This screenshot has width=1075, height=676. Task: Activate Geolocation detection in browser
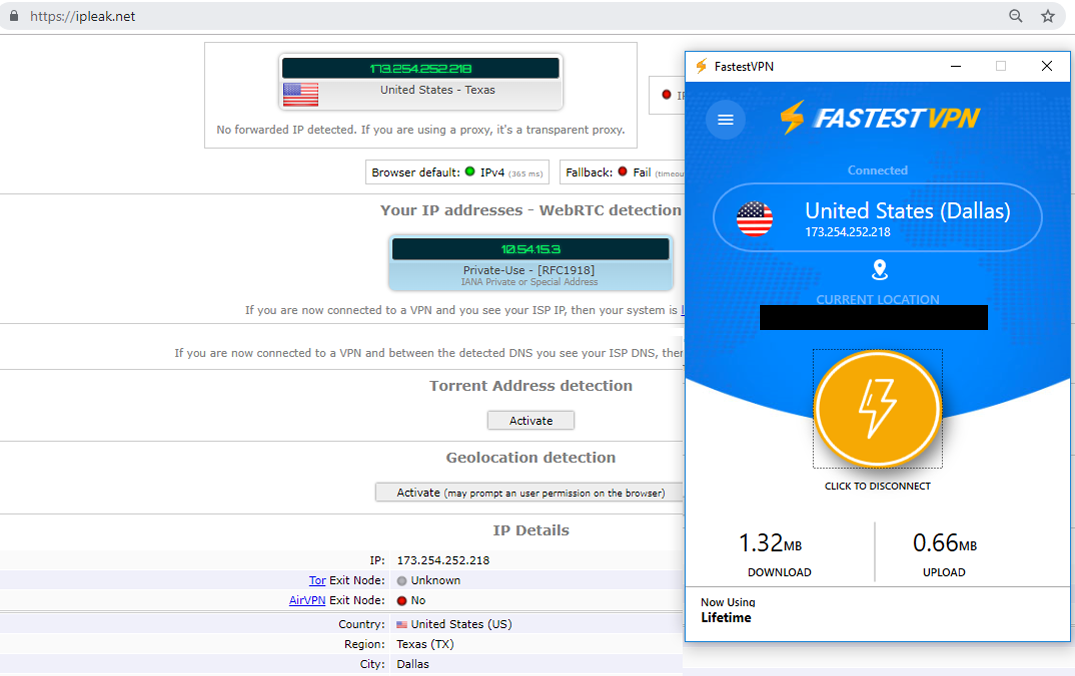(x=529, y=492)
